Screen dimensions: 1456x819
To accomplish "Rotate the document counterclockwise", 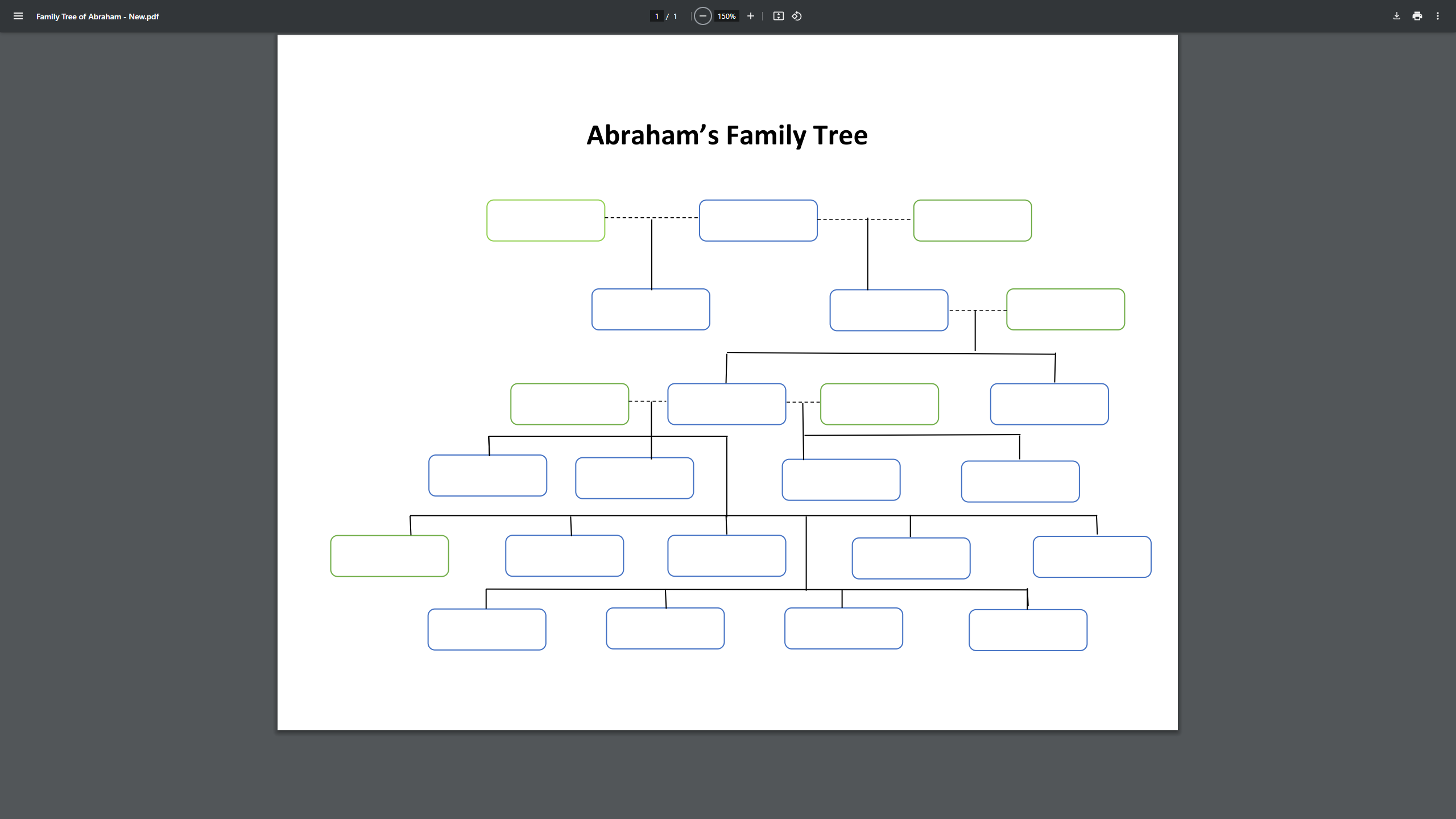I will point(797,16).
